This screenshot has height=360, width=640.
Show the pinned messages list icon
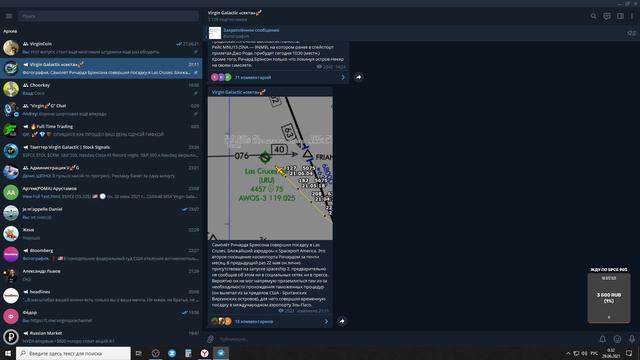[631, 33]
